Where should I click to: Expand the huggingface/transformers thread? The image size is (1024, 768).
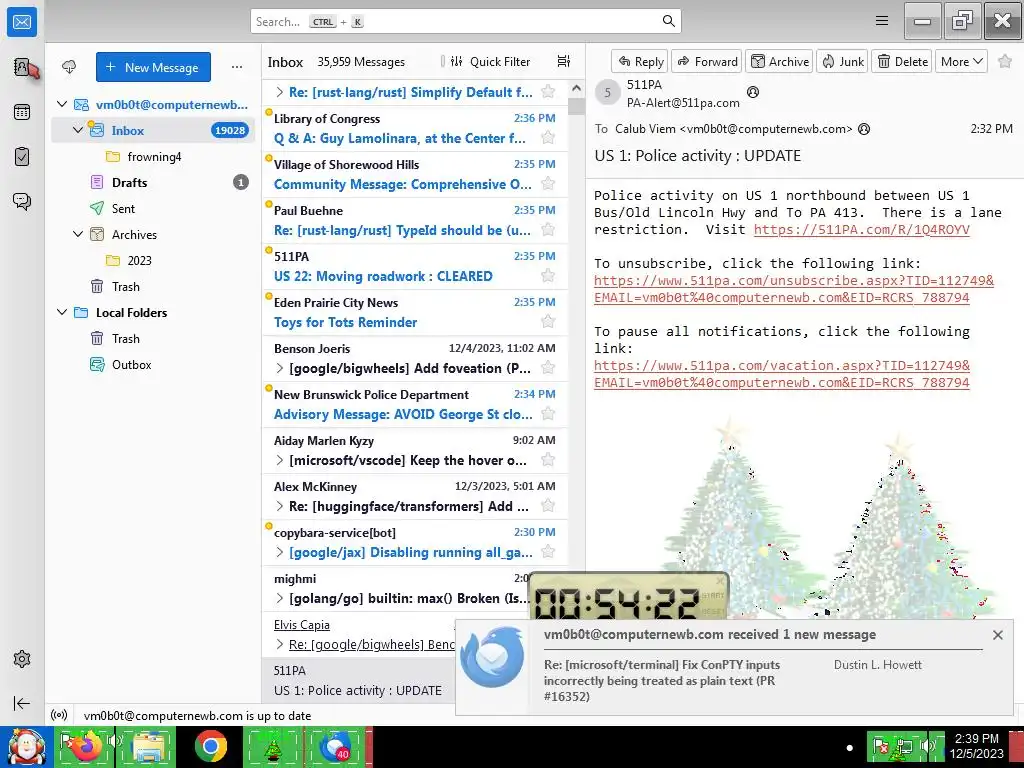tap(280, 506)
